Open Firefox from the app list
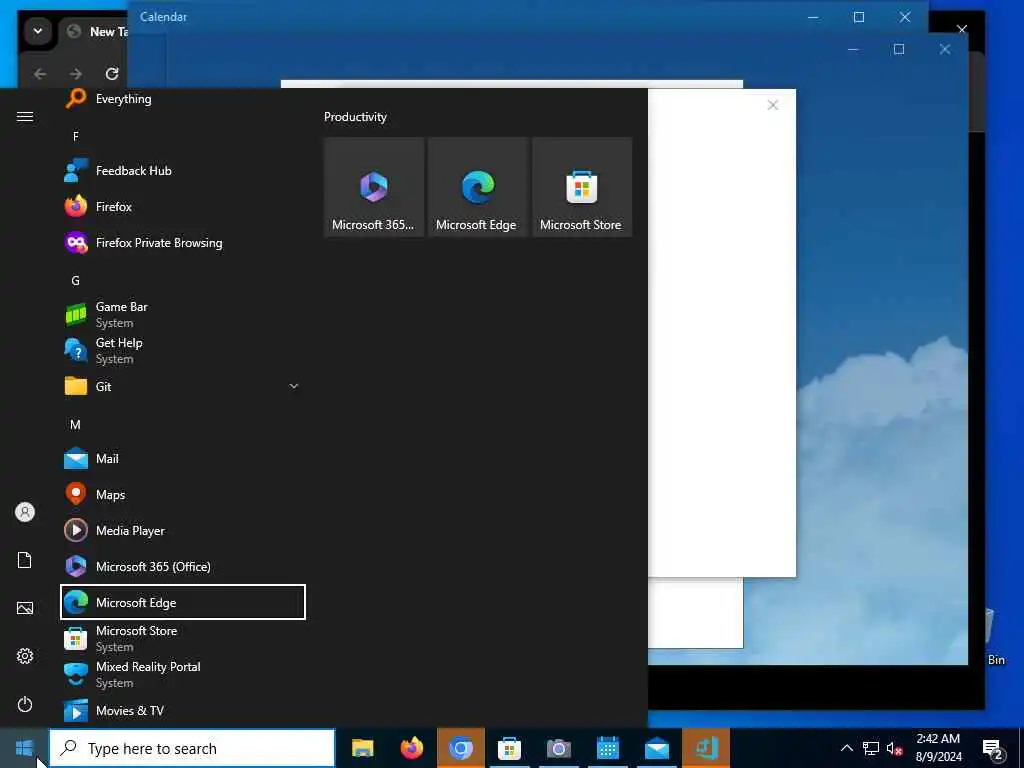 point(183,207)
